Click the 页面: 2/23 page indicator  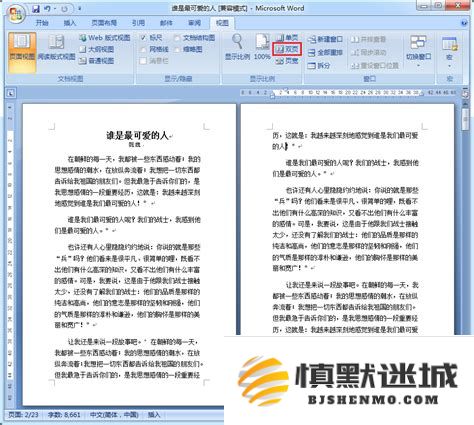click(23, 415)
